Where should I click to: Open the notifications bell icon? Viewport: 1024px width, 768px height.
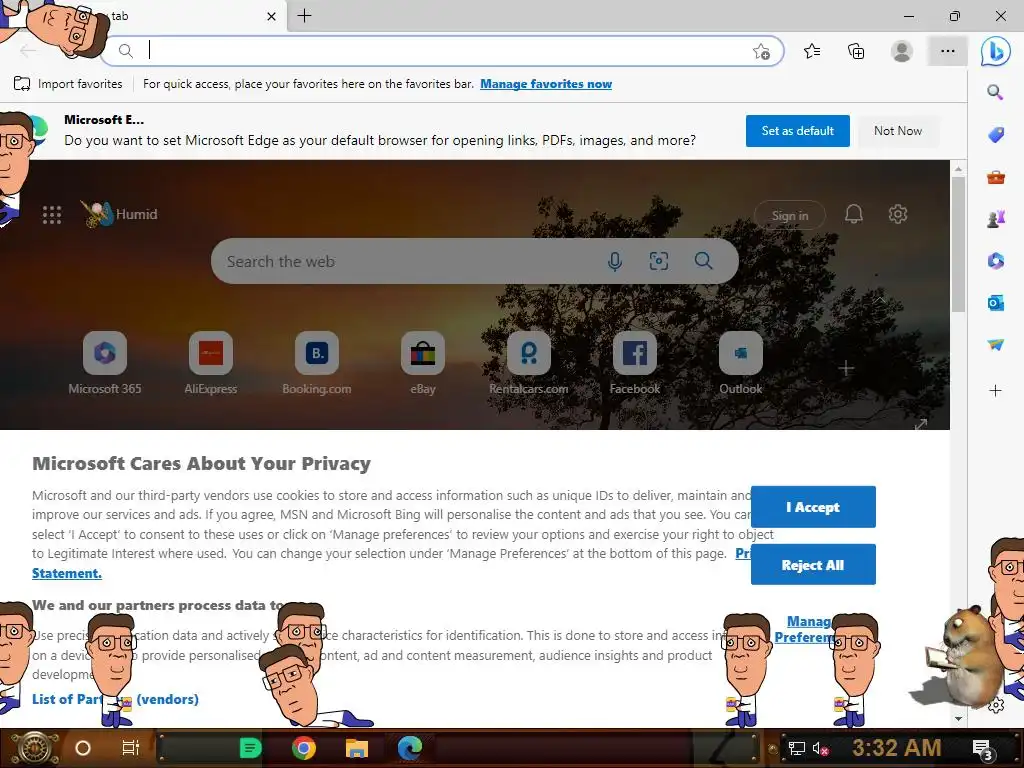(x=854, y=214)
